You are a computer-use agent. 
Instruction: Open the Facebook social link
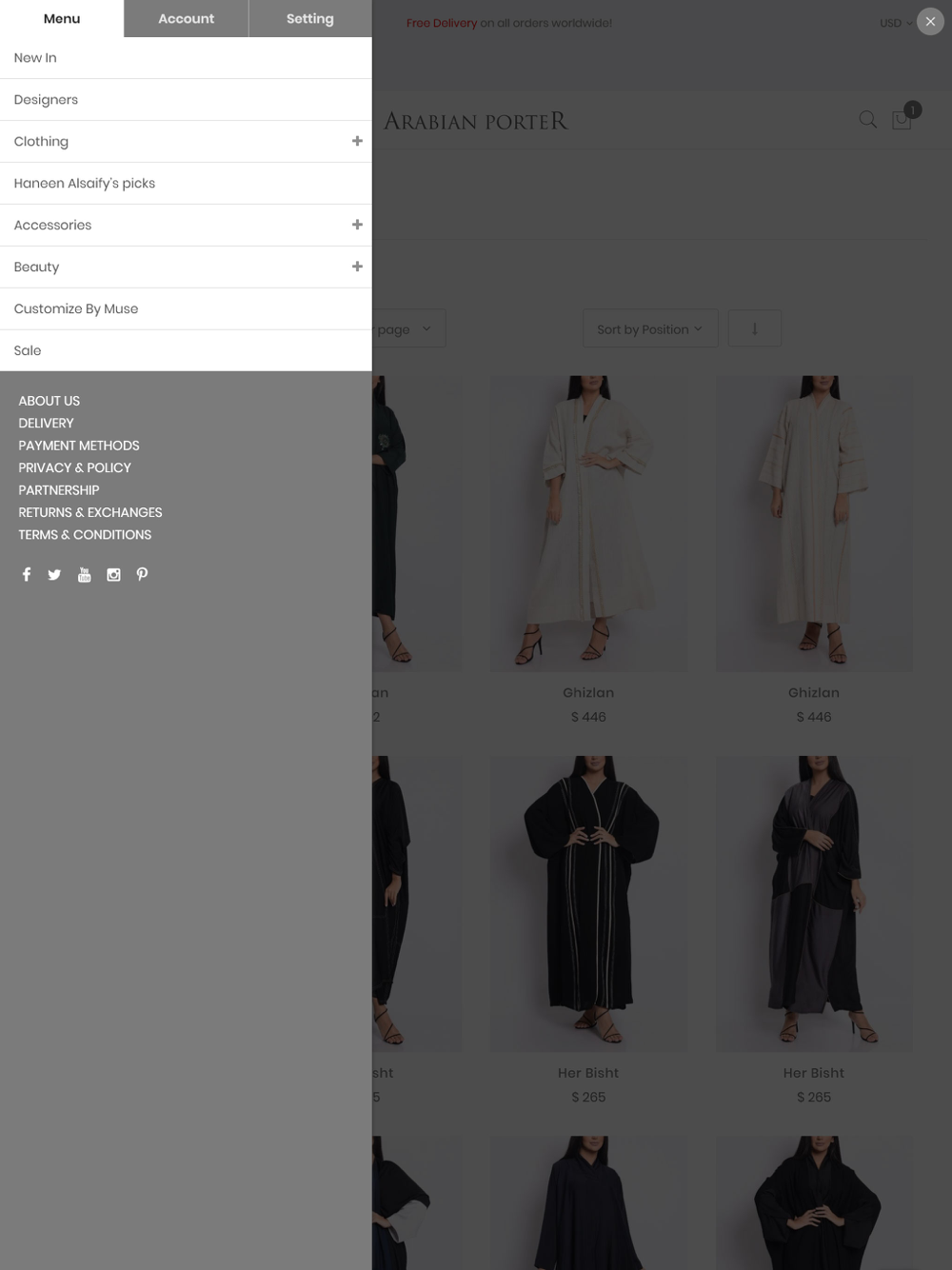[27, 574]
